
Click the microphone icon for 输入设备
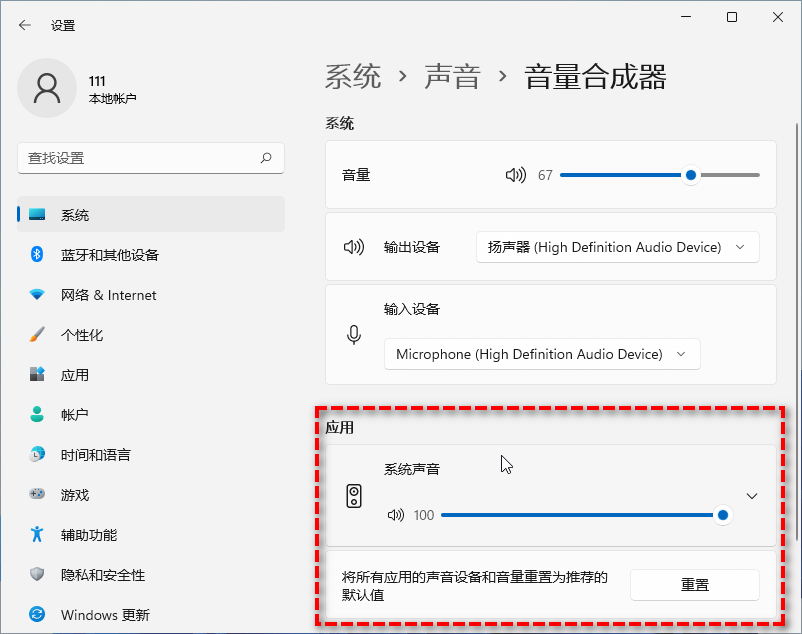click(x=354, y=335)
